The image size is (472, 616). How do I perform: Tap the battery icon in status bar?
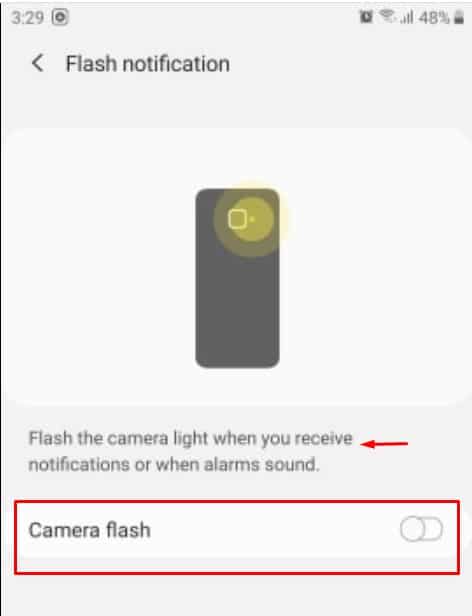[x=459, y=17]
